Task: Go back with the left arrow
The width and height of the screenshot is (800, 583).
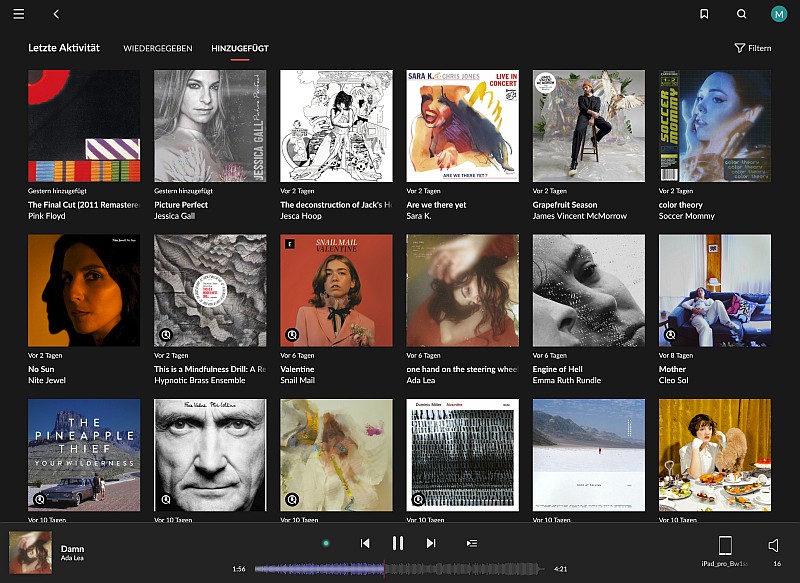Action: pyautogui.click(x=56, y=14)
